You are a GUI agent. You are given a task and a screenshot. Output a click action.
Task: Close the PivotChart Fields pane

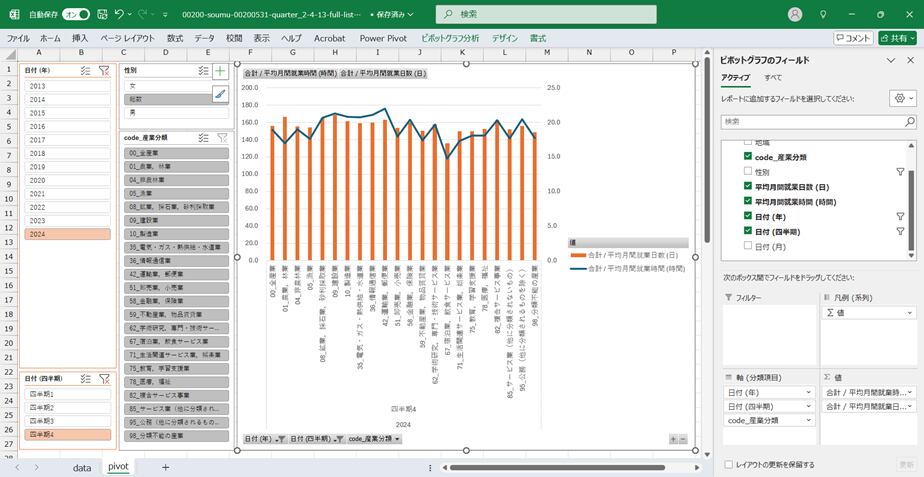click(x=909, y=60)
